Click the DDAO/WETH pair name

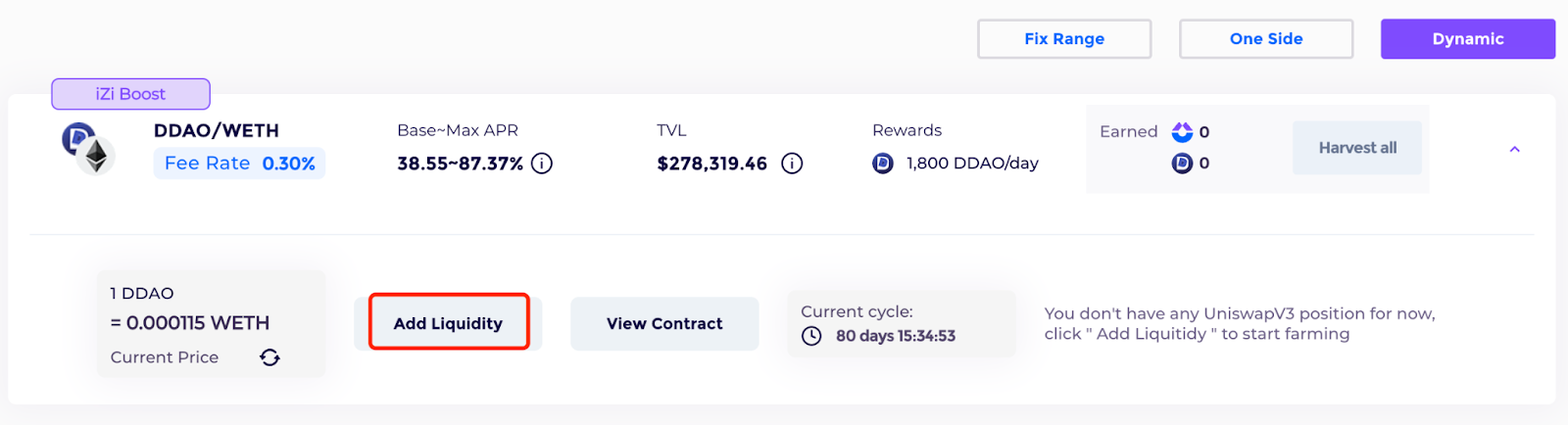(x=217, y=130)
